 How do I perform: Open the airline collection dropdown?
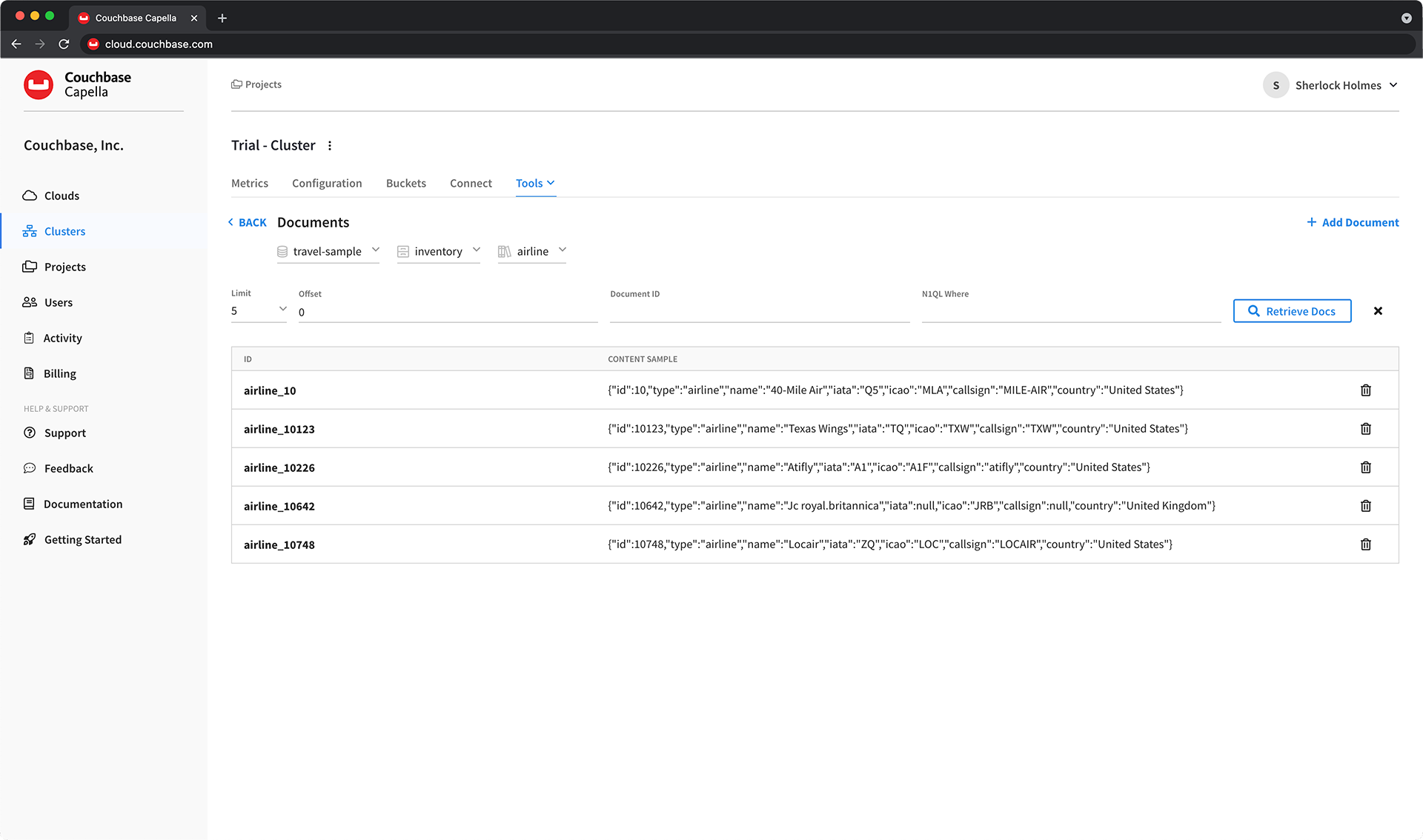532,251
